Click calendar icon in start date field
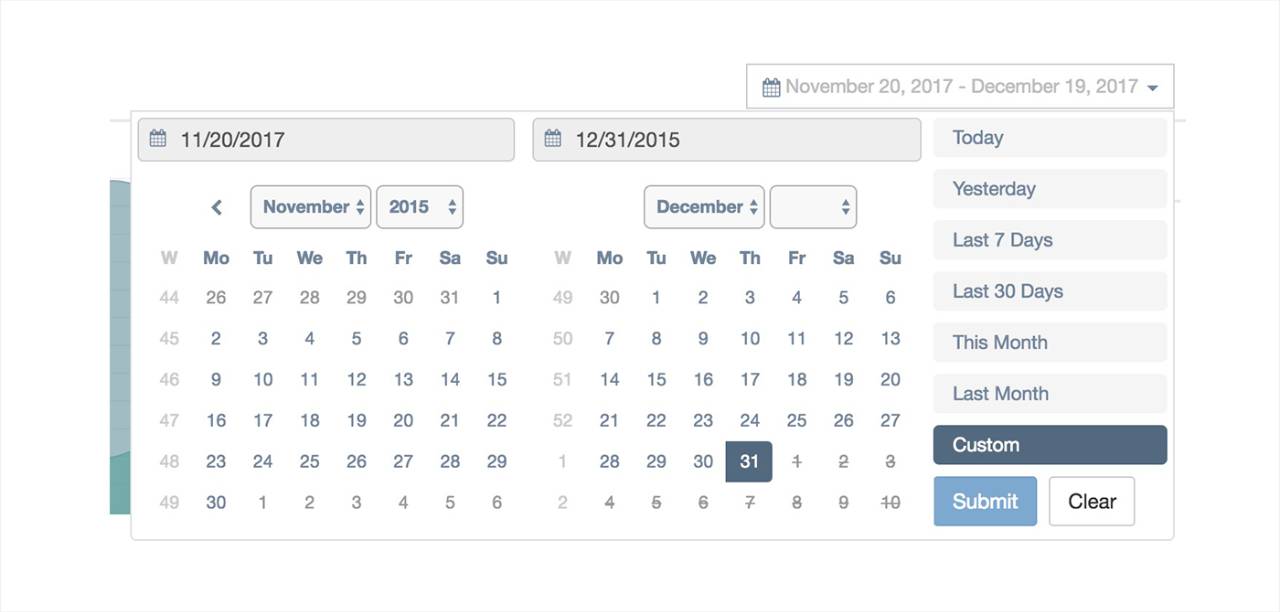Viewport: 1280px width, 612px height. tap(158, 139)
